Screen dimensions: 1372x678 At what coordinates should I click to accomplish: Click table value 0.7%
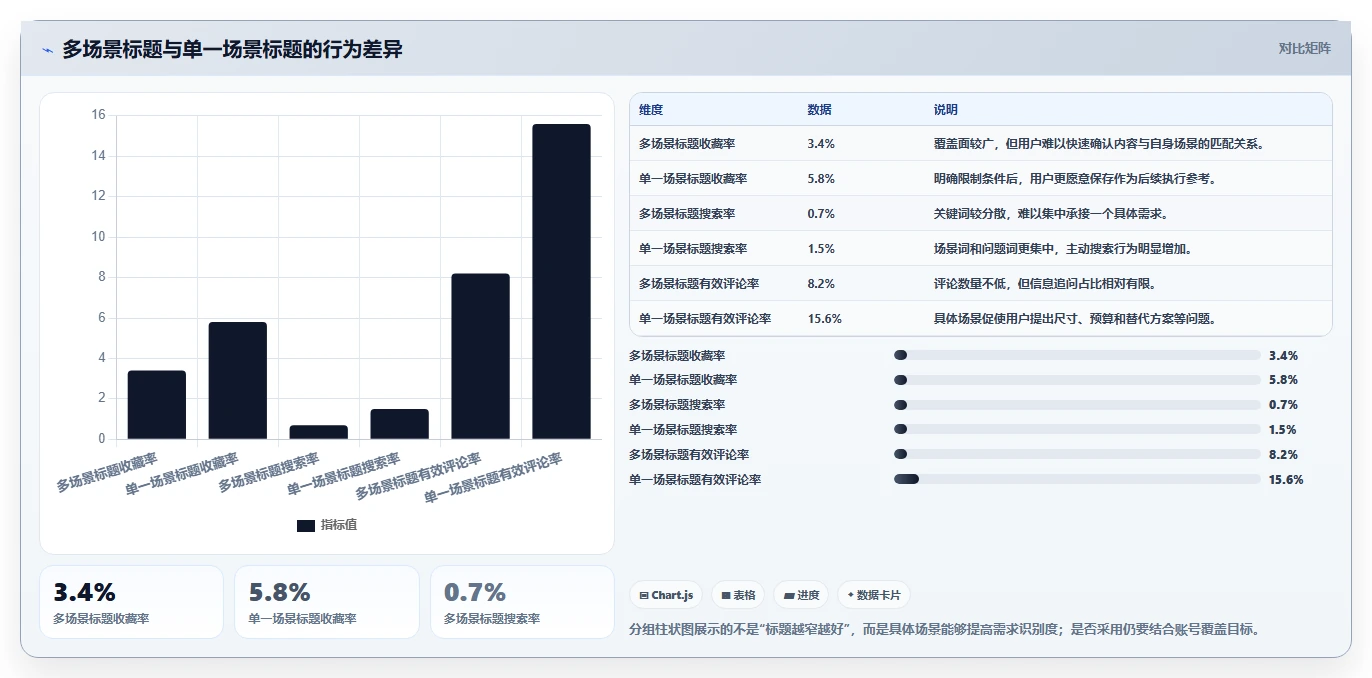click(821, 214)
